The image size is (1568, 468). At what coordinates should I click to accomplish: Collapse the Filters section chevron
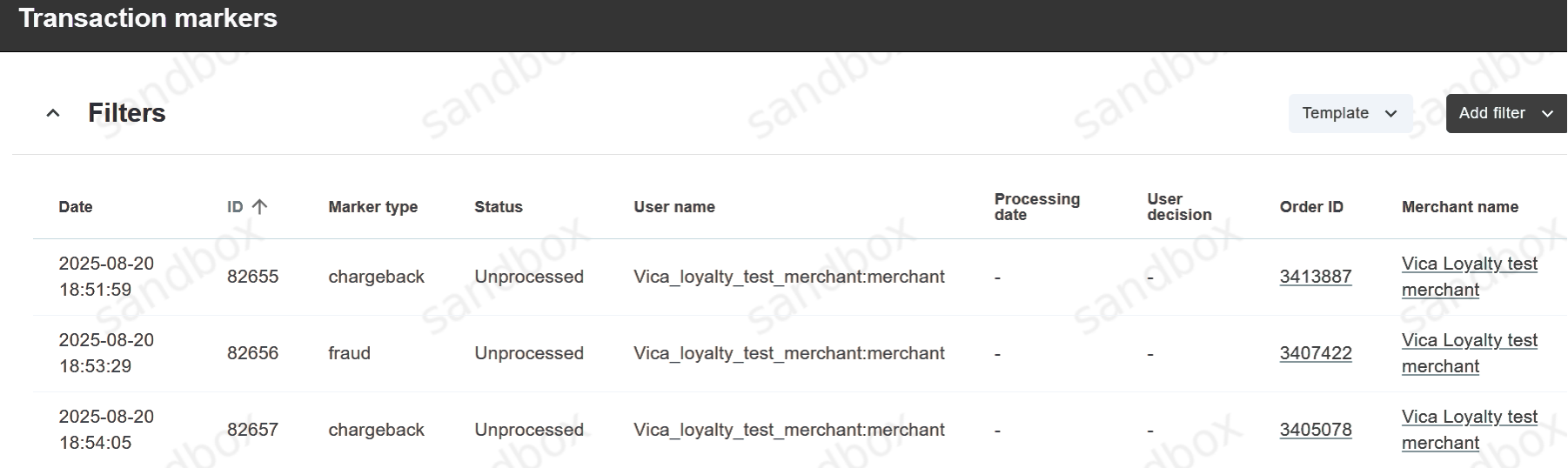click(53, 113)
